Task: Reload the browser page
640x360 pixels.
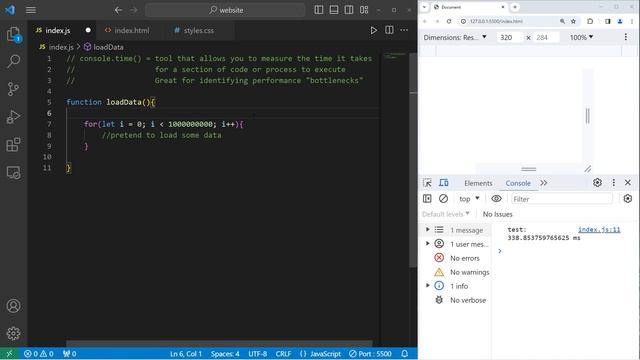Action: click(x=449, y=21)
